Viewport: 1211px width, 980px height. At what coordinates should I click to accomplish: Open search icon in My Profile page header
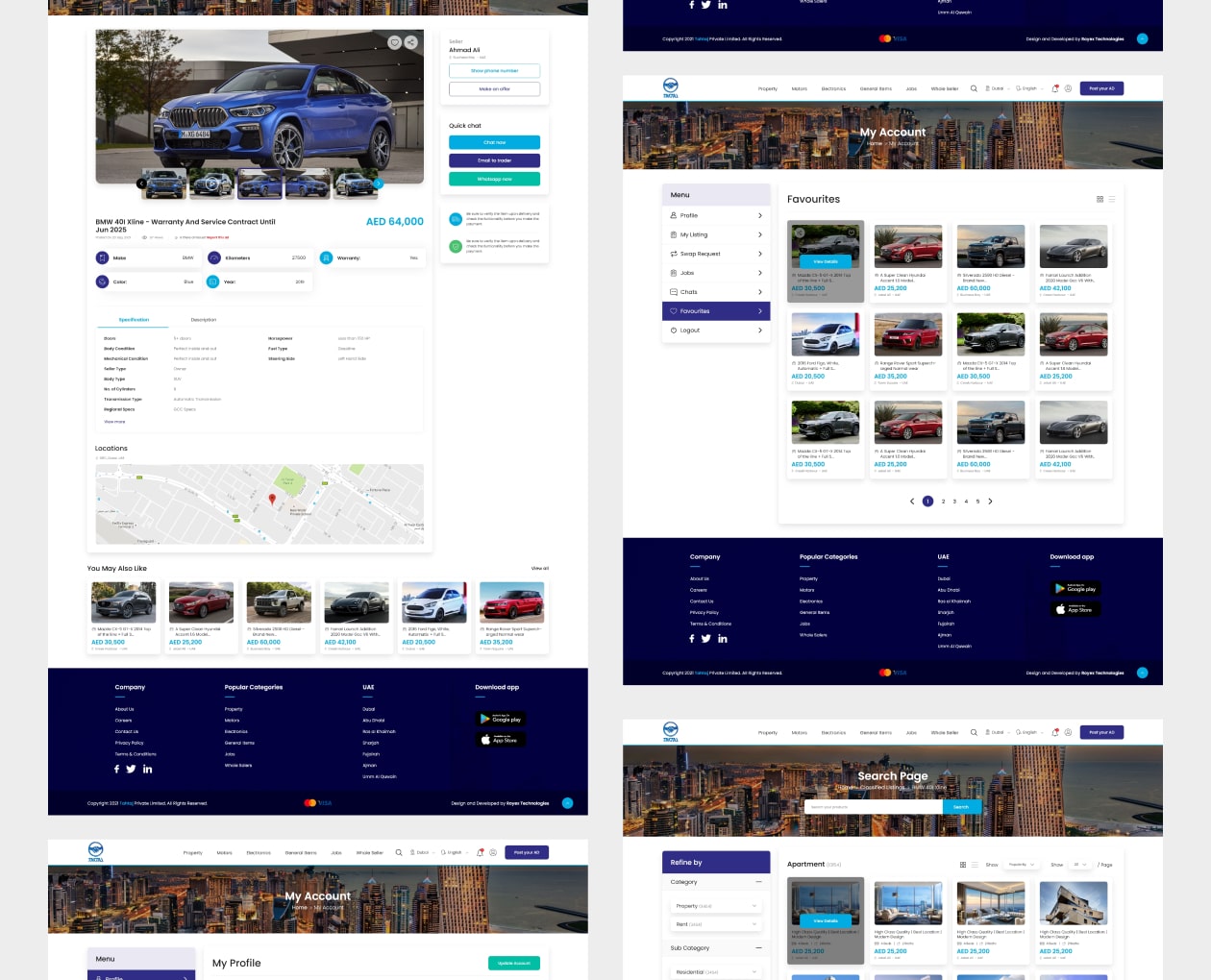pyautogui.click(x=399, y=852)
